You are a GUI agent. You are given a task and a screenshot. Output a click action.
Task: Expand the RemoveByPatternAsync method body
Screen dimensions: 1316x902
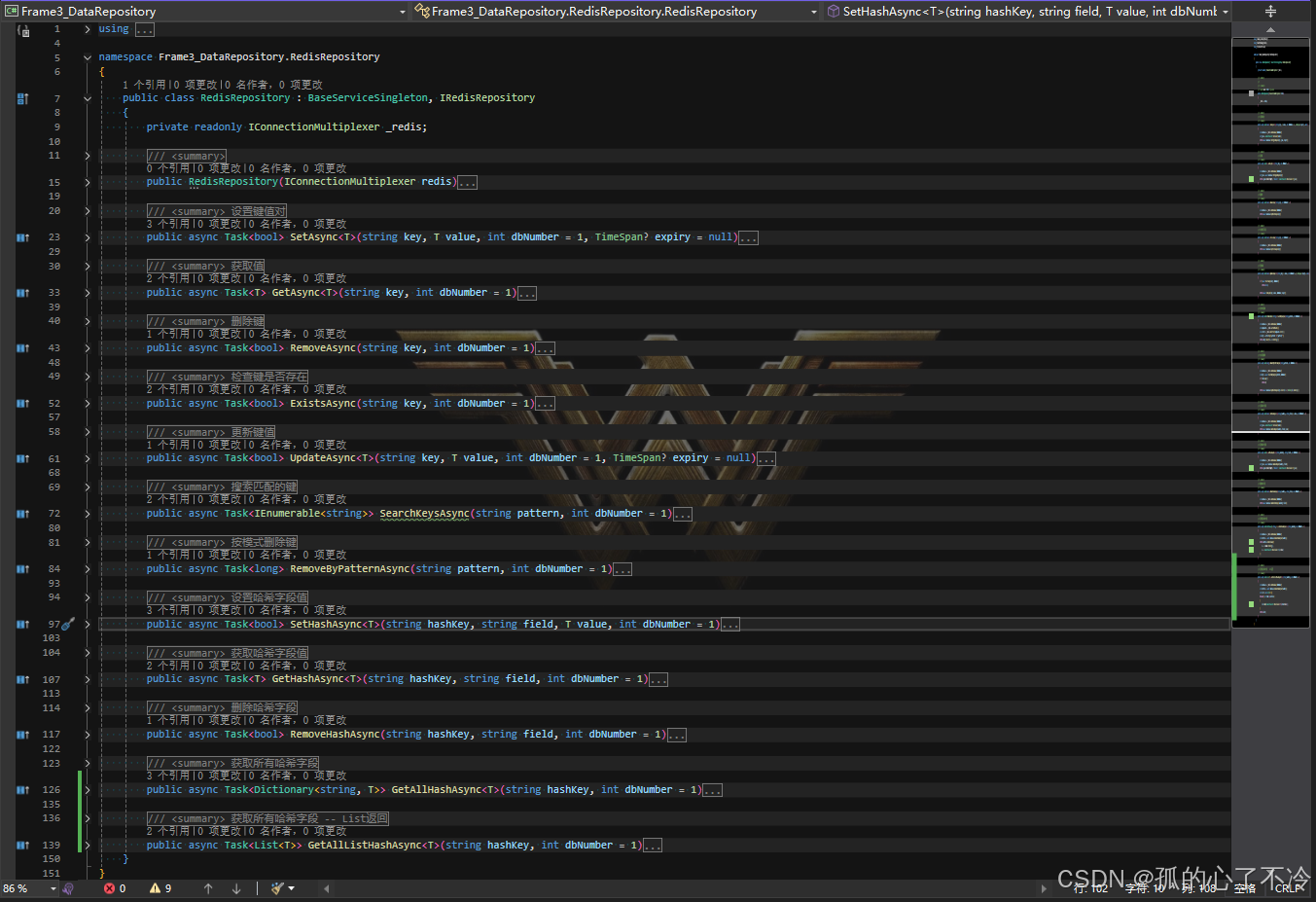tap(88, 569)
